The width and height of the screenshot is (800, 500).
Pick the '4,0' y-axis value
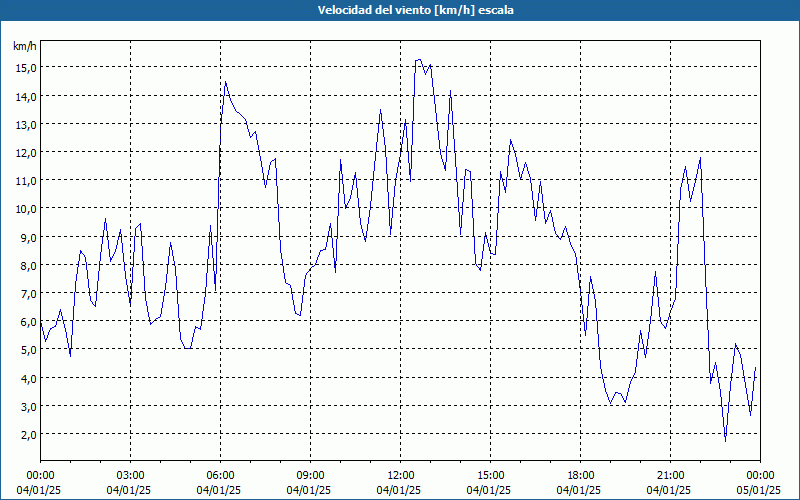tap(27, 378)
